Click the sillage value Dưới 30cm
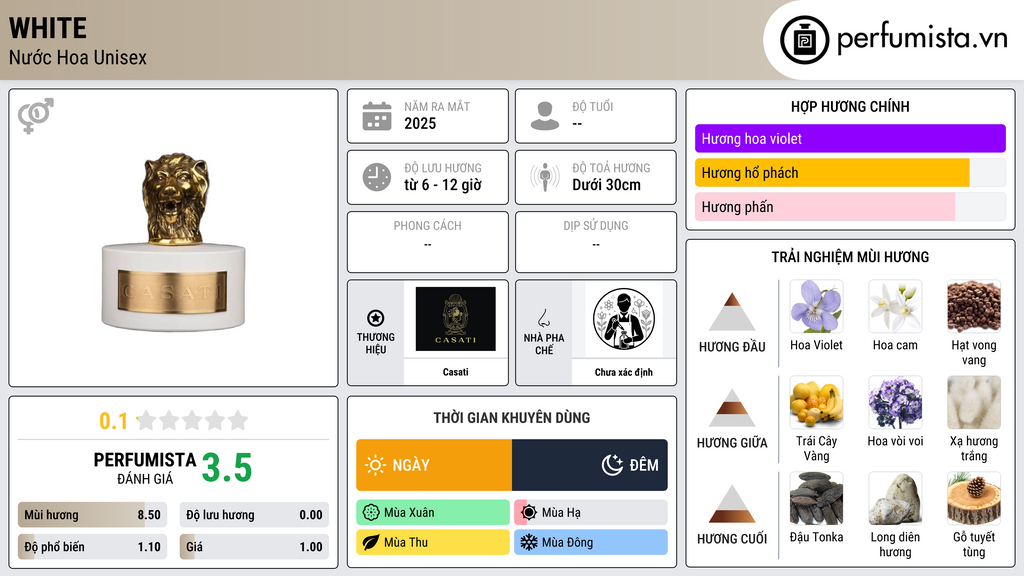1024x576 pixels. (x=607, y=185)
